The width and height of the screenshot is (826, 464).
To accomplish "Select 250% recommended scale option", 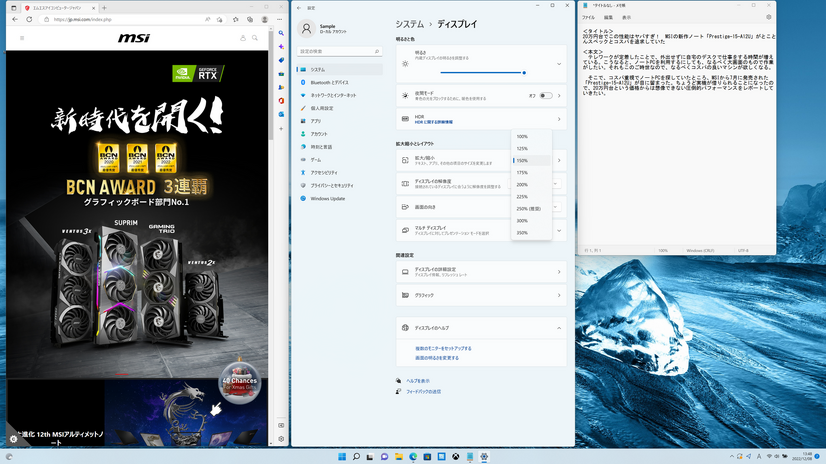I will click(x=531, y=209).
